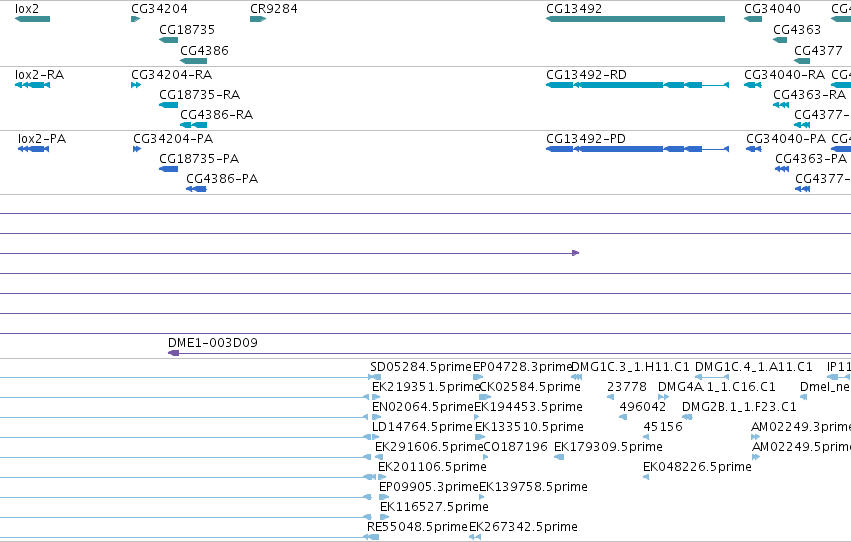This screenshot has width=851, height=542.
Task: Select the CG18735 gene label
Action: [187, 29]
